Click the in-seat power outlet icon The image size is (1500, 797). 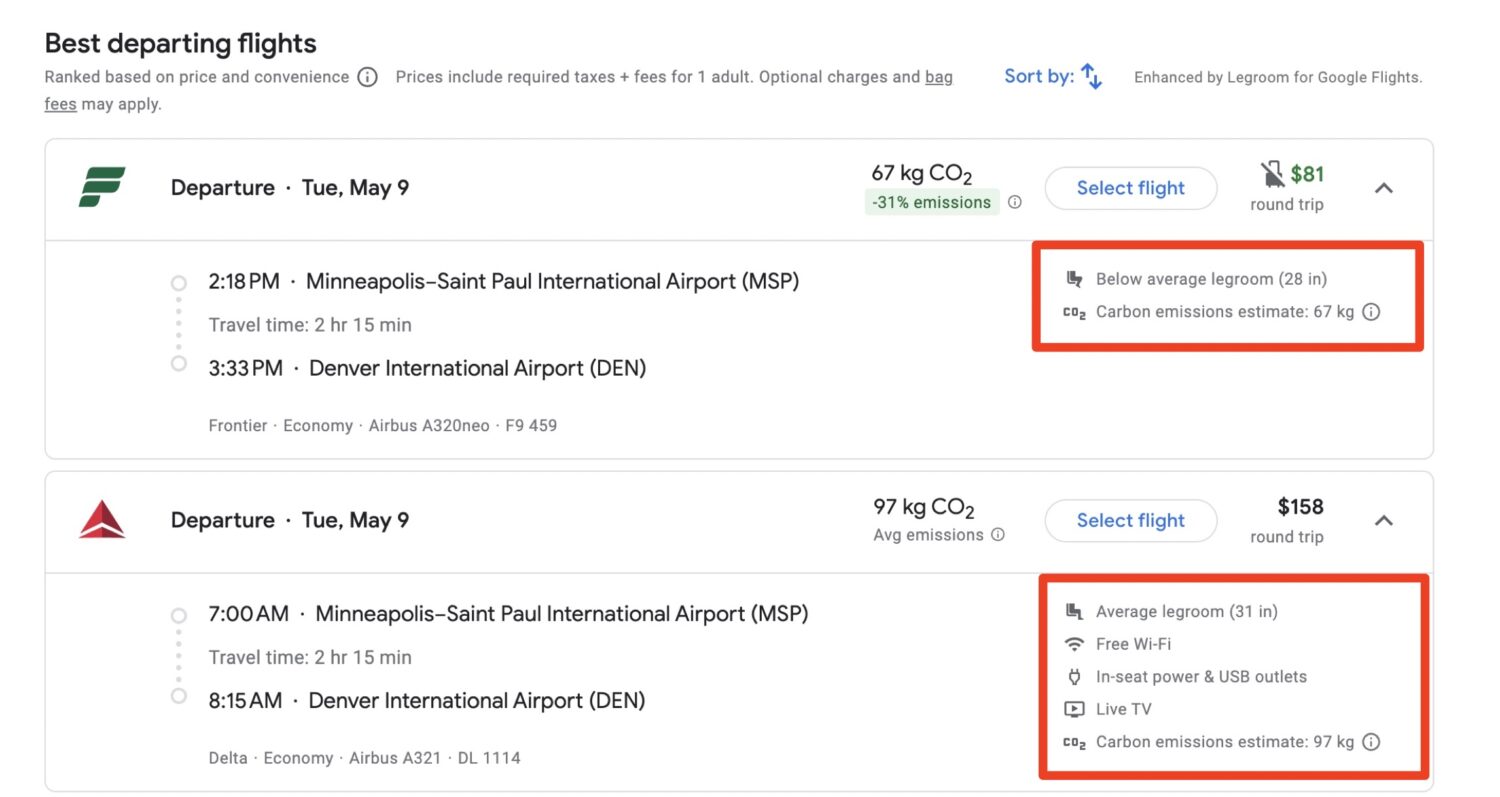click(1075, 677)
